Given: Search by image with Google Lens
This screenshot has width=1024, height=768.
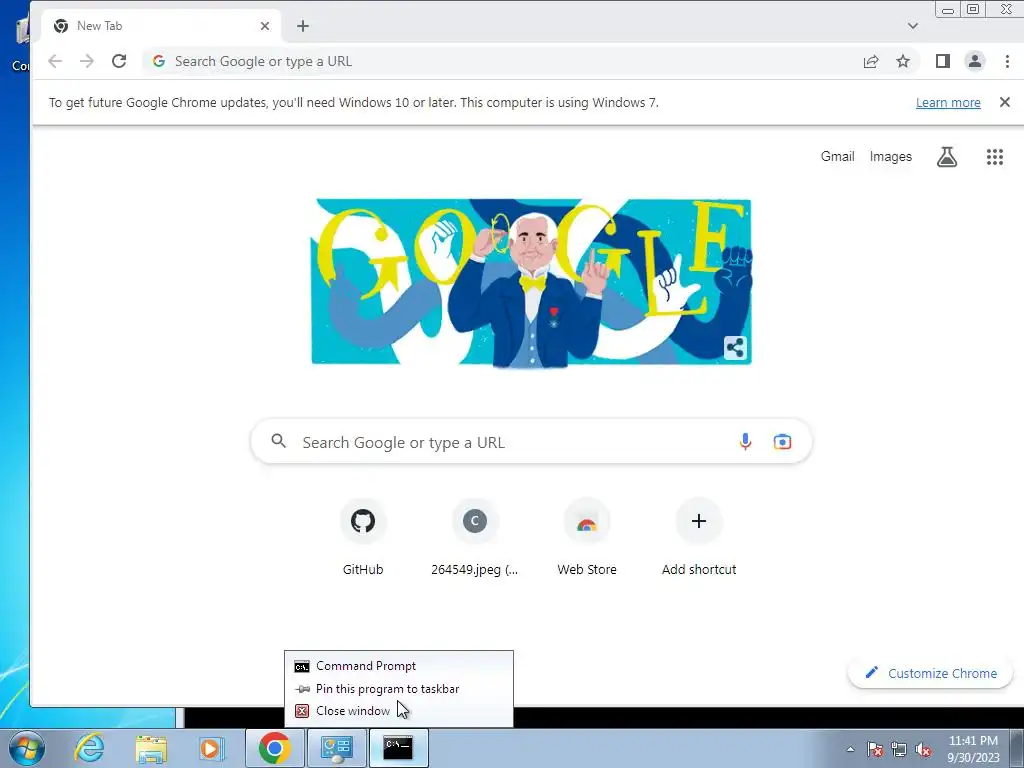Looking at the screenshot, I should (x=782, y=442).
